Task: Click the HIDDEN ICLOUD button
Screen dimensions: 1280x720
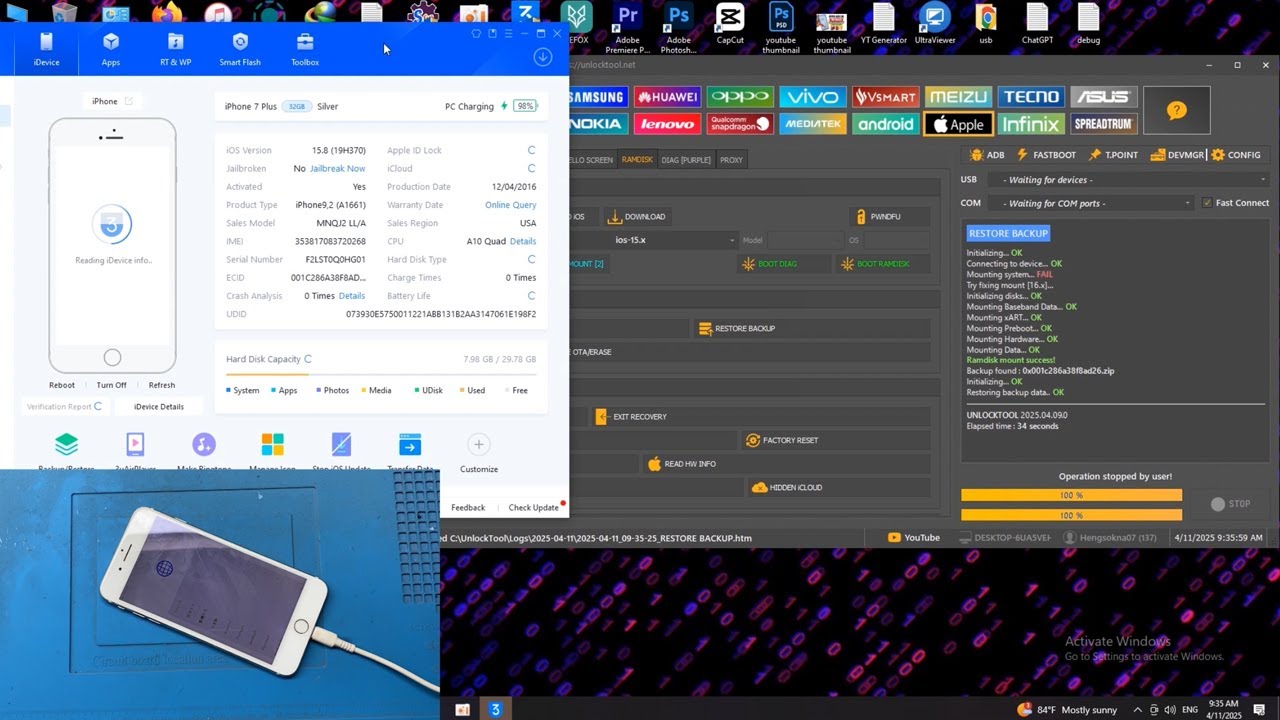Action: click(839, 487)
